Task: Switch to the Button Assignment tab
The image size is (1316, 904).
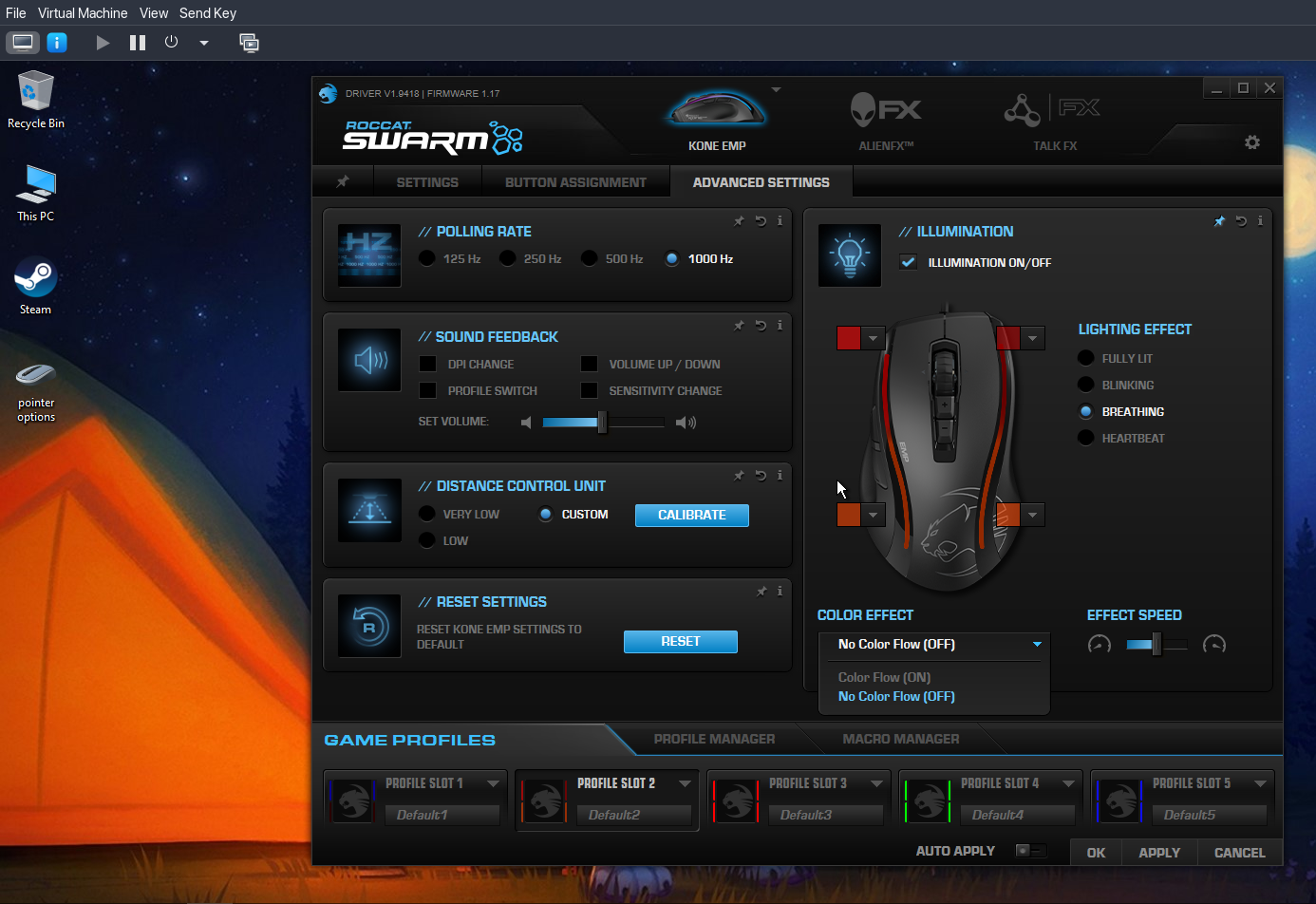Action: click(x=576, y=181)
